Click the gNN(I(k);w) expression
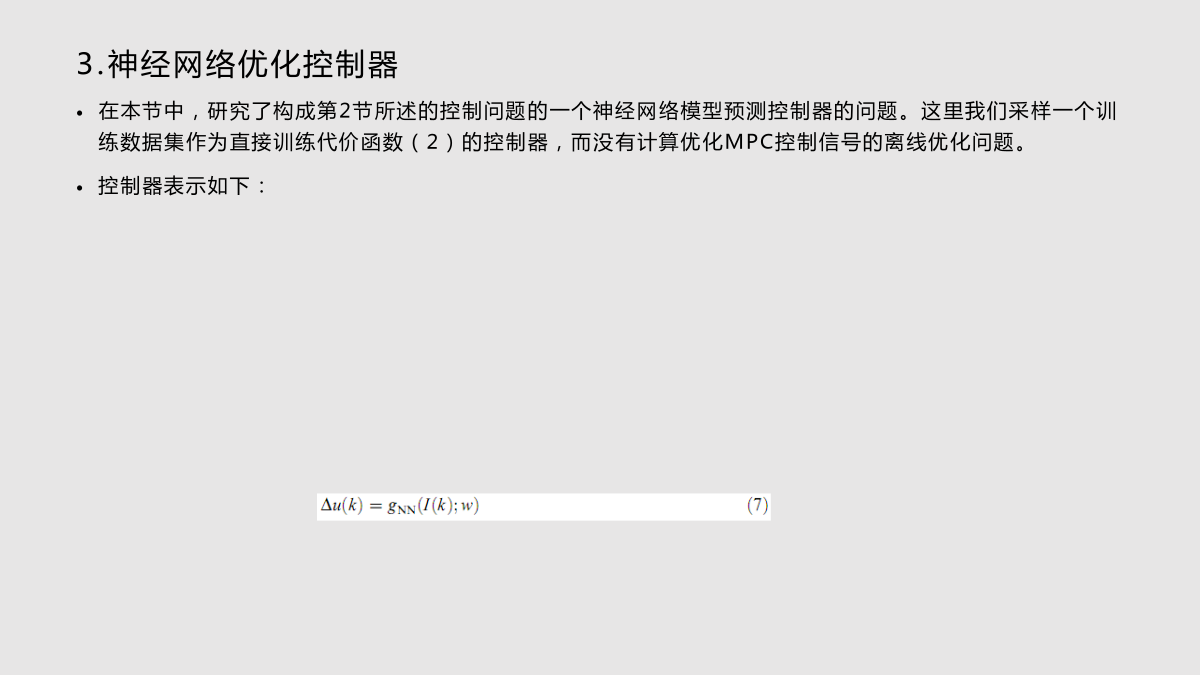 point(433,506)
